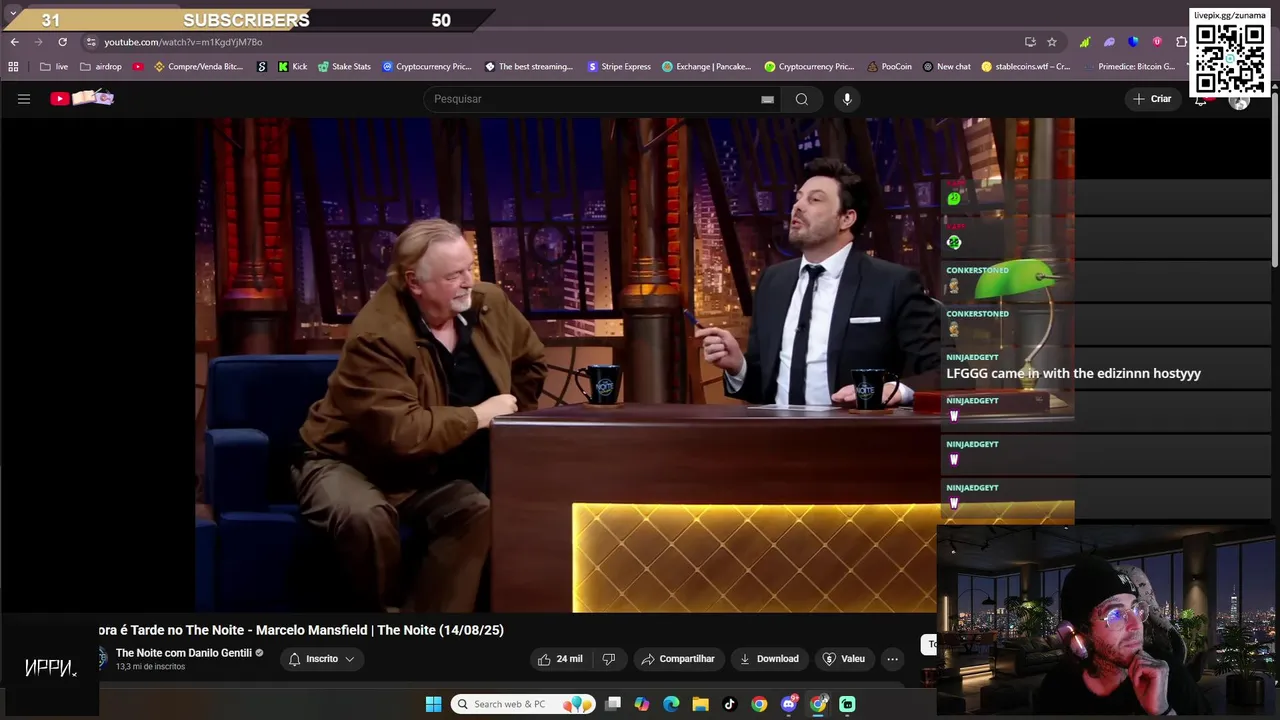This screenshot has height=720, width=1280.
Task: Click the Windows 'Search web & PC' box
Action: point(523,704)
